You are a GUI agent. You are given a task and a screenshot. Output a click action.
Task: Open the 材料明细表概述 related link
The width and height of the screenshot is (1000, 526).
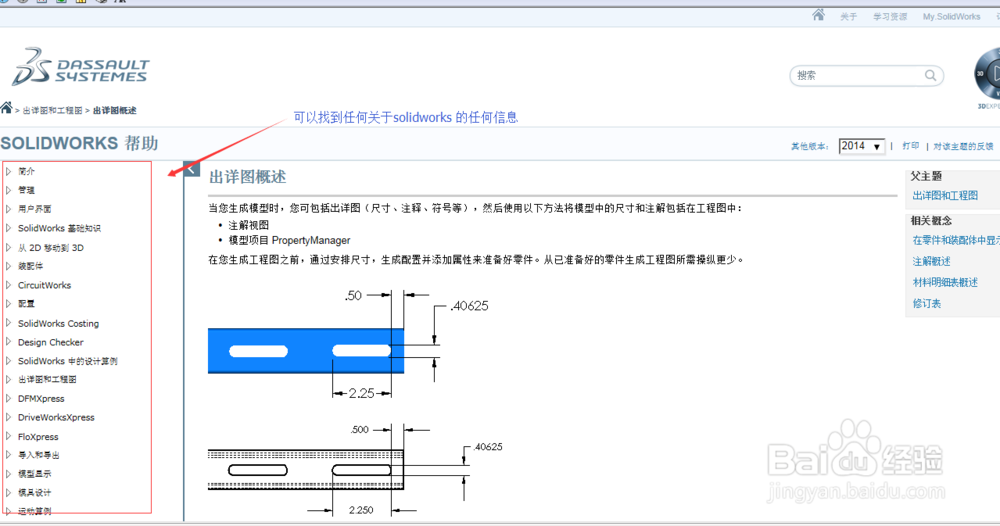click(945, 282)
